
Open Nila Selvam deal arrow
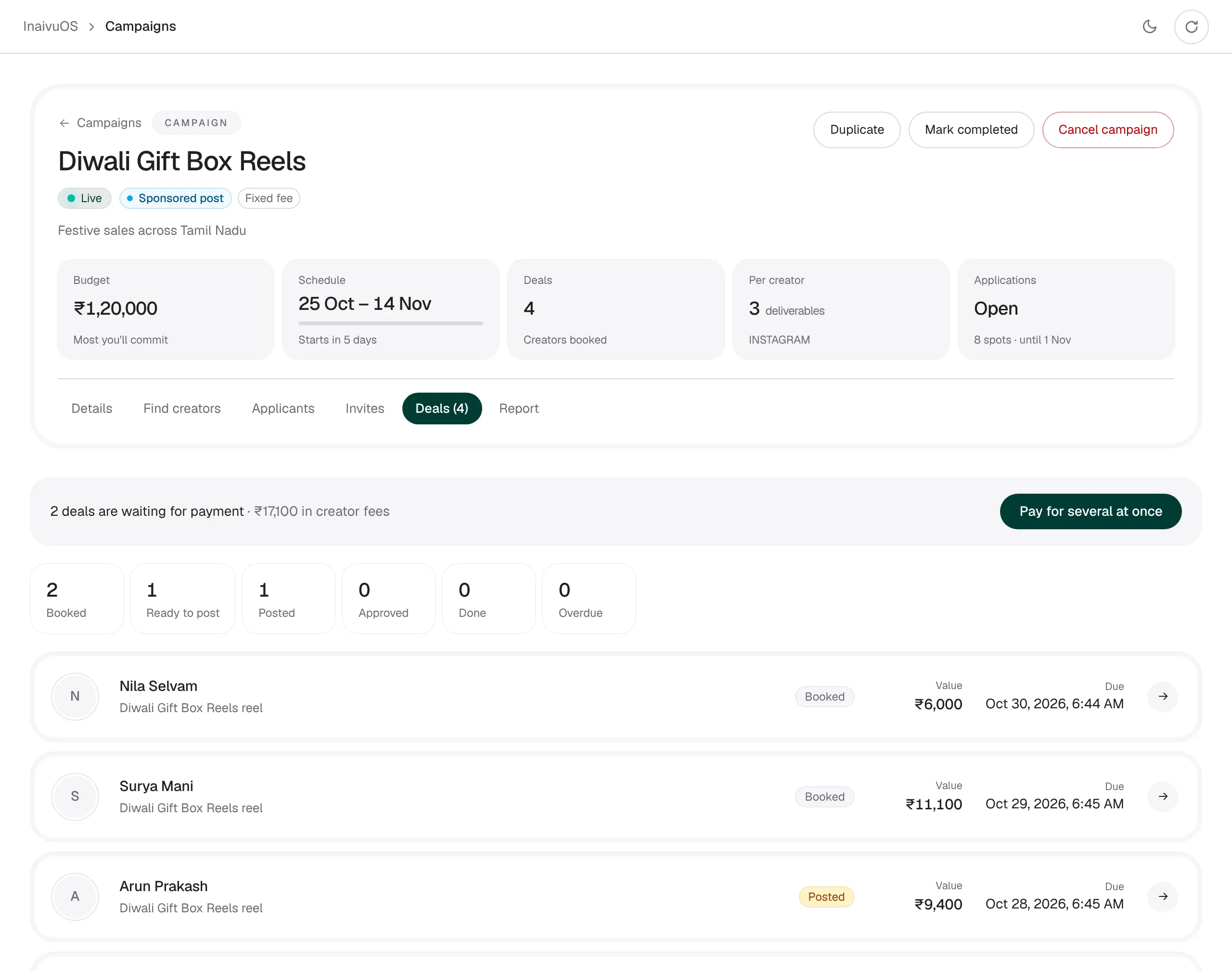click(1163, 696)
